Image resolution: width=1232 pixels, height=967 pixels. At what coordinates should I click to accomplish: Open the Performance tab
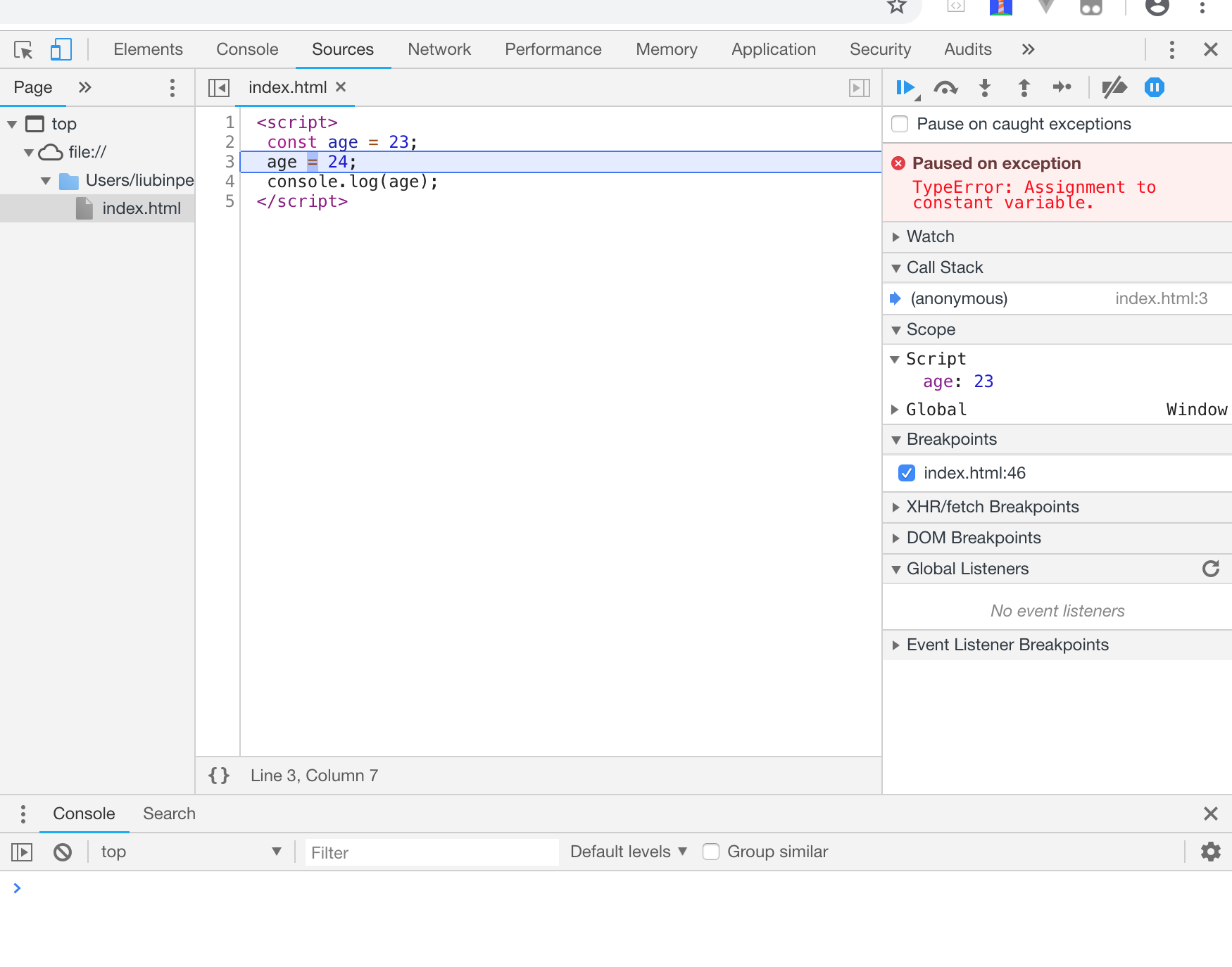(x=553, y=49)
